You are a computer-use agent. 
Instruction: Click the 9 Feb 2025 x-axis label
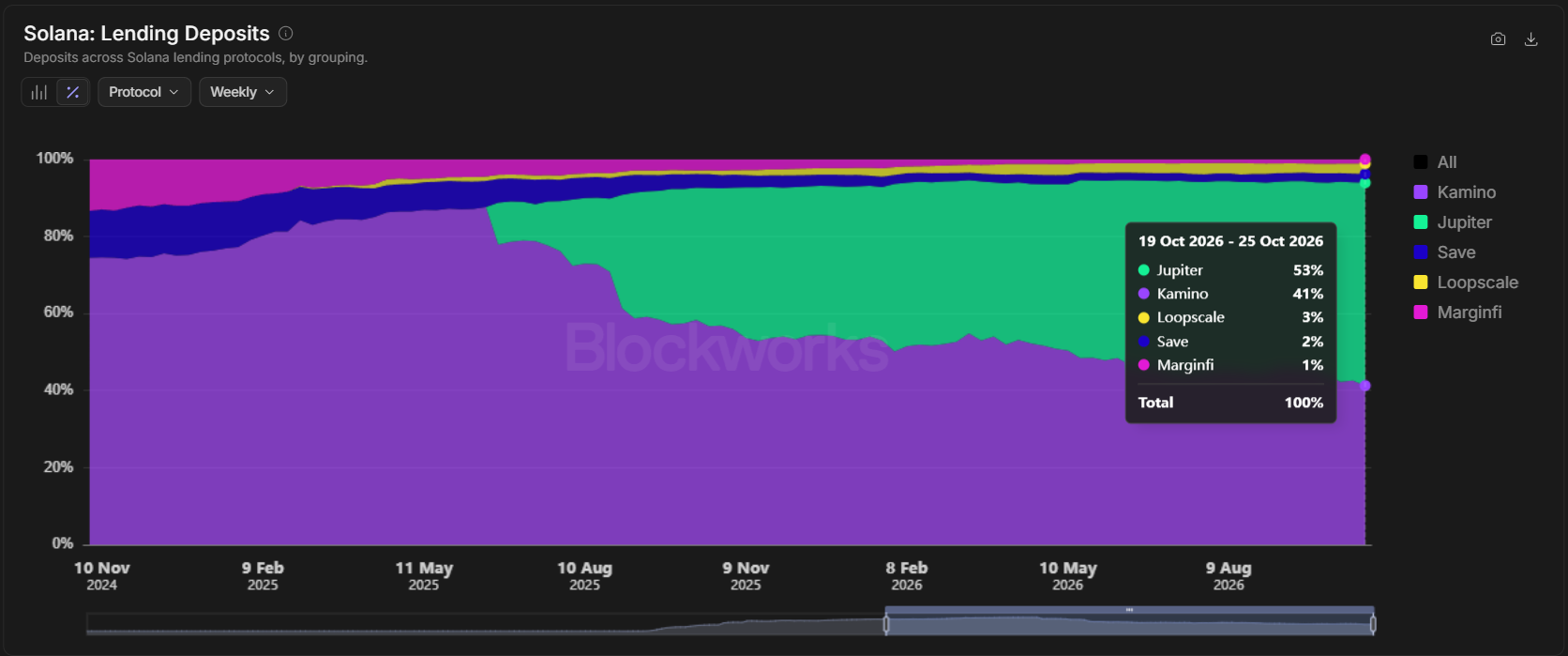(x=263, y=576)
